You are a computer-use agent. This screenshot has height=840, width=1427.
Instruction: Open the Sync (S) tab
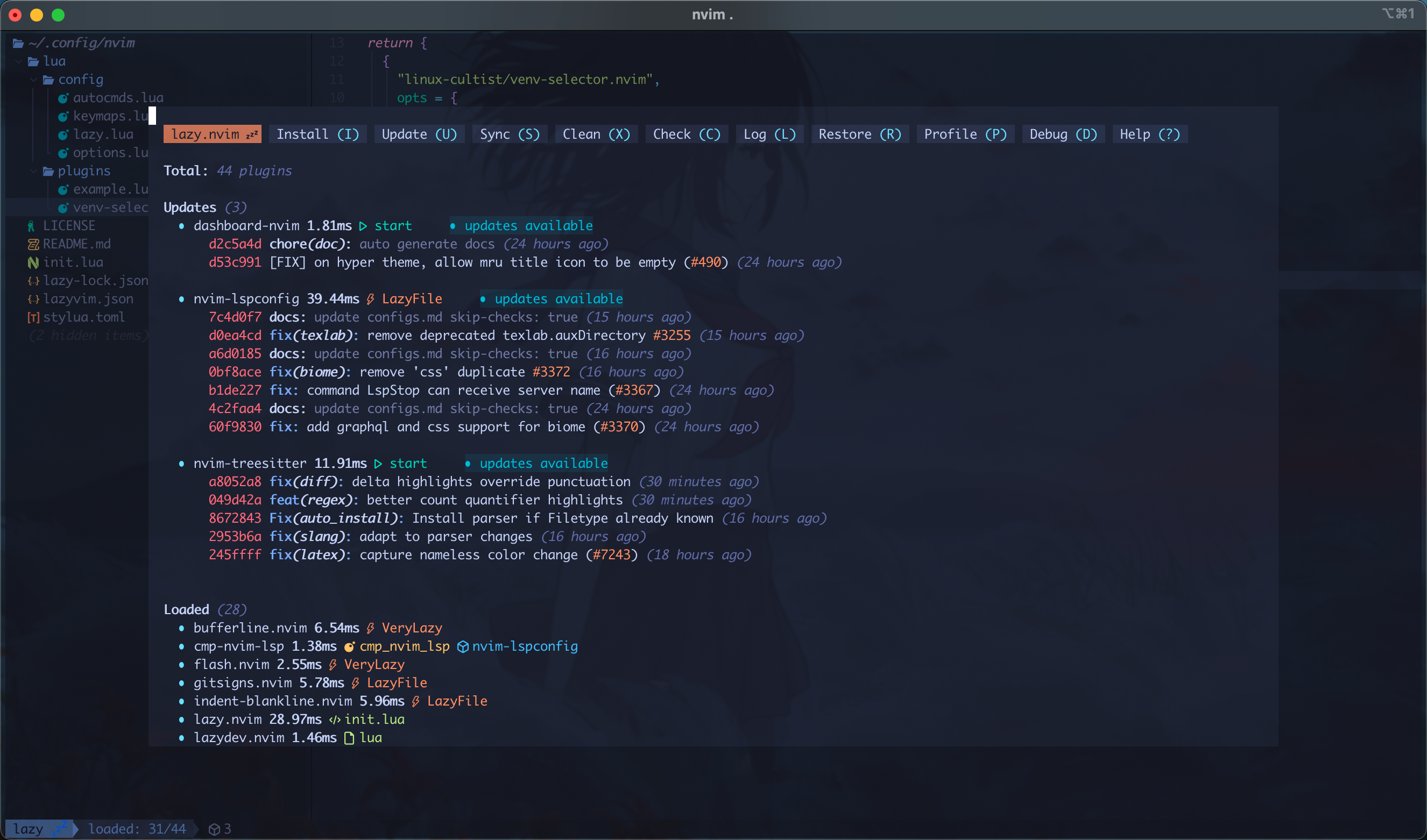pos(510,134)
